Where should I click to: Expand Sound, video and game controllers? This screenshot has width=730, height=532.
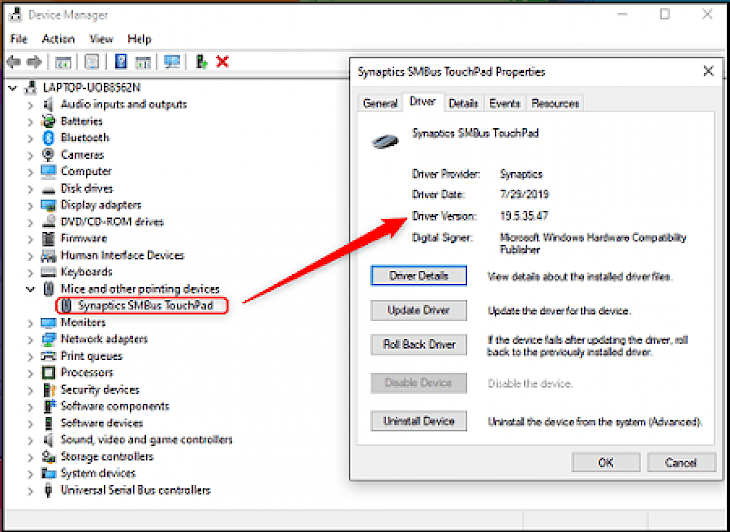click(x=30, y=440)
